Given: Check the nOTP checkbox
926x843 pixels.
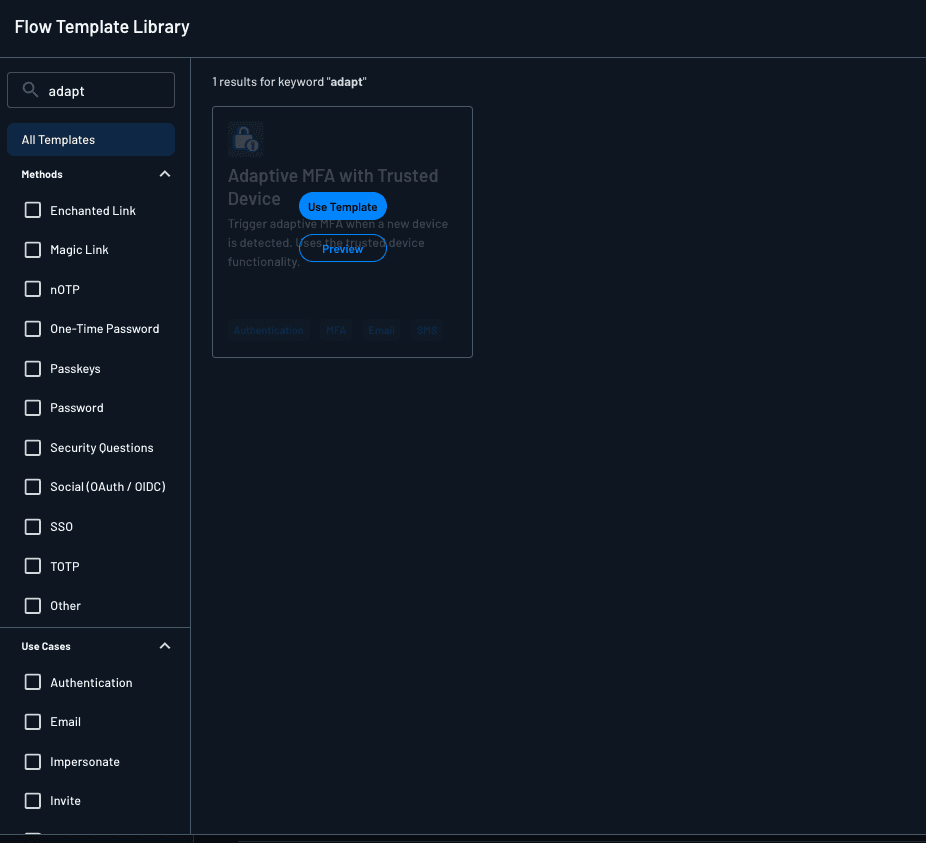Looking at the screenshot, I should tap(33, 289).
